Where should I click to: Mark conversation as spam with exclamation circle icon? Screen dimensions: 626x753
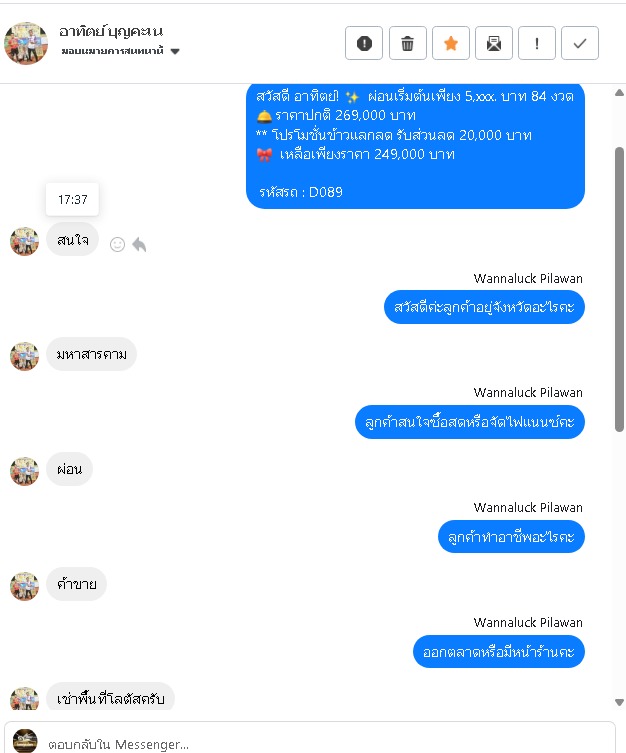pos(364,43)
